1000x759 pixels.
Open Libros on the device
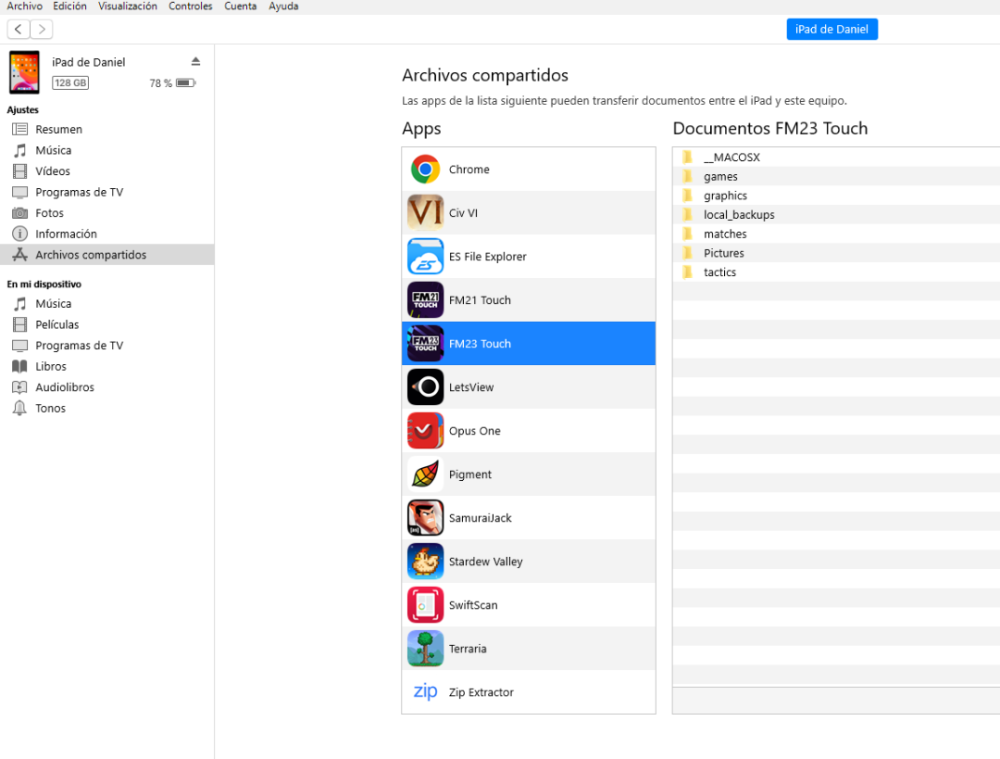click(x=107, y=366)
